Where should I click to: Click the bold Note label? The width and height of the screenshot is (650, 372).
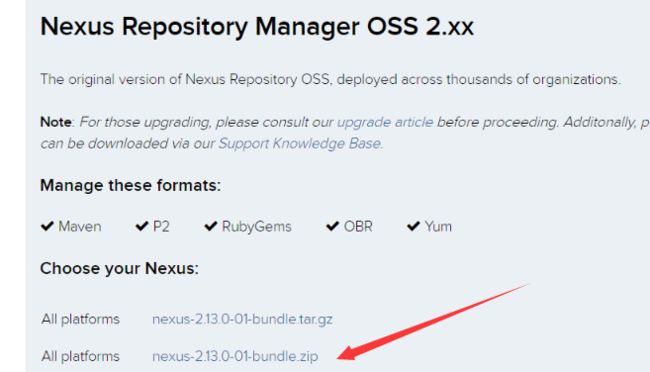(x=56, y=122)
